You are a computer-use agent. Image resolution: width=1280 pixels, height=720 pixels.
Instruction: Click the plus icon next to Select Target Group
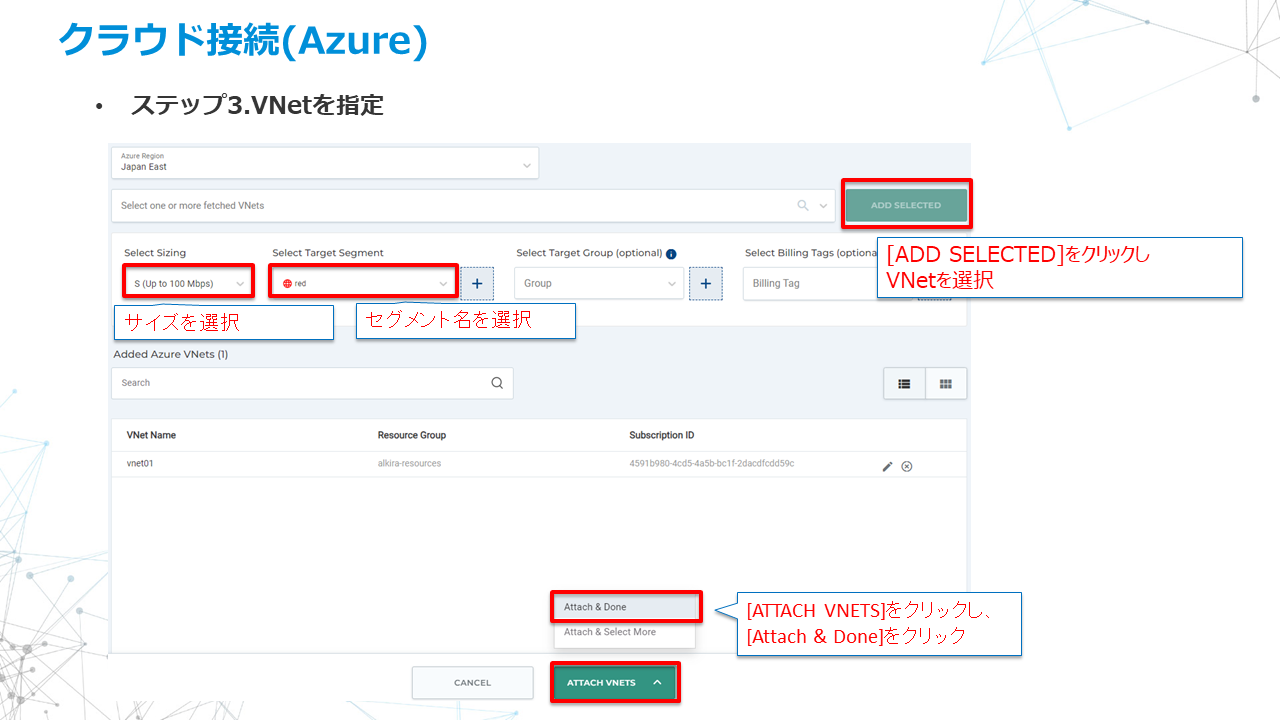point(706,283)
